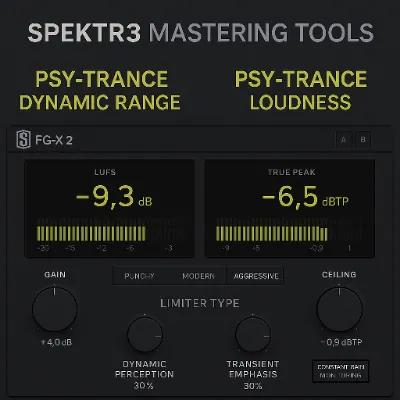Viewport: 400px width, 400px height.
Task: Click the Slate Digital logo icon
Action: (23, 140)
